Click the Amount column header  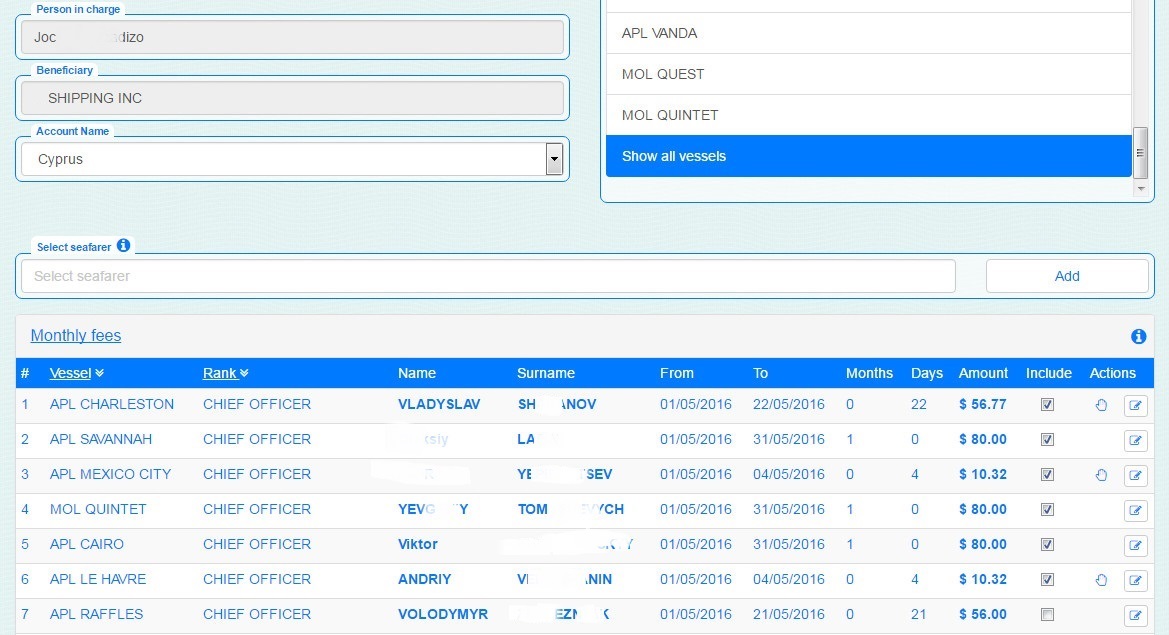(983, 373)
